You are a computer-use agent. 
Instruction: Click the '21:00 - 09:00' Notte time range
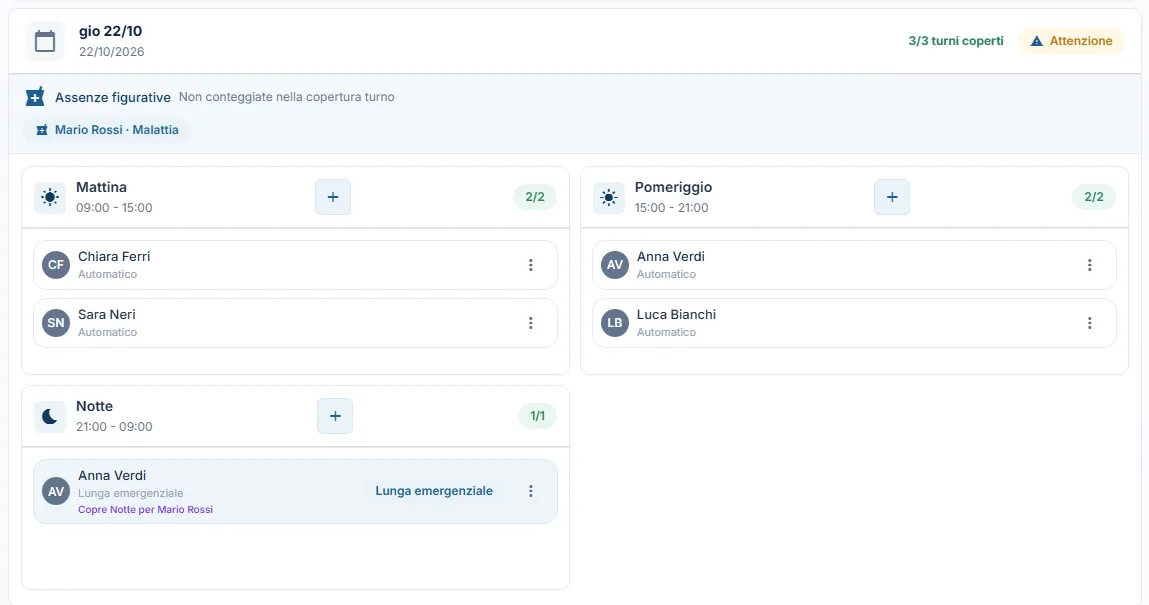point(114,427)
